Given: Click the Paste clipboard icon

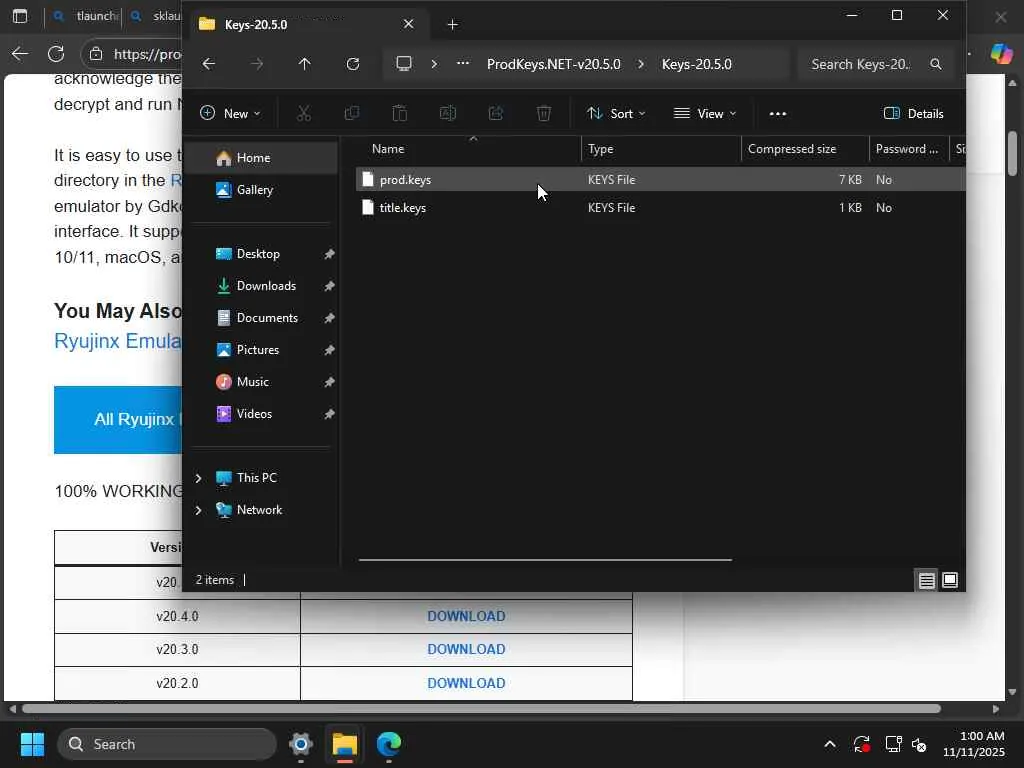Looking at the screenshot, I should point(400,114).
